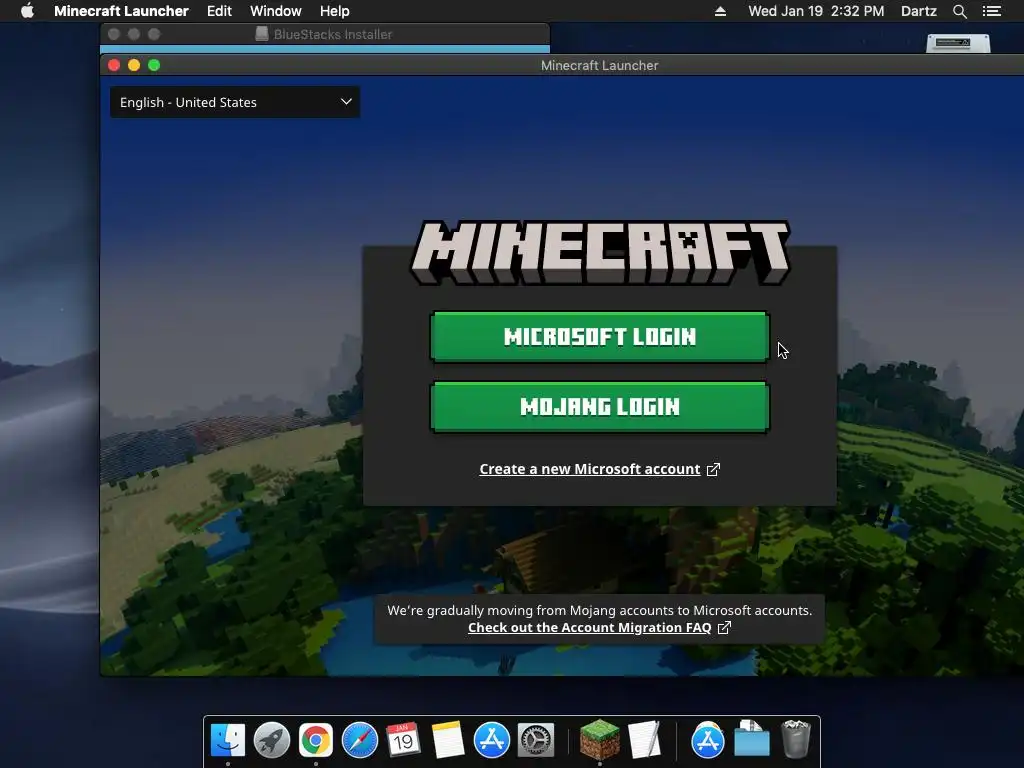Image resolution: width=1024 pixels, height=768 pixels.
Task: Open the yellow Notes icon in Dock
Action: click(447, 740)
